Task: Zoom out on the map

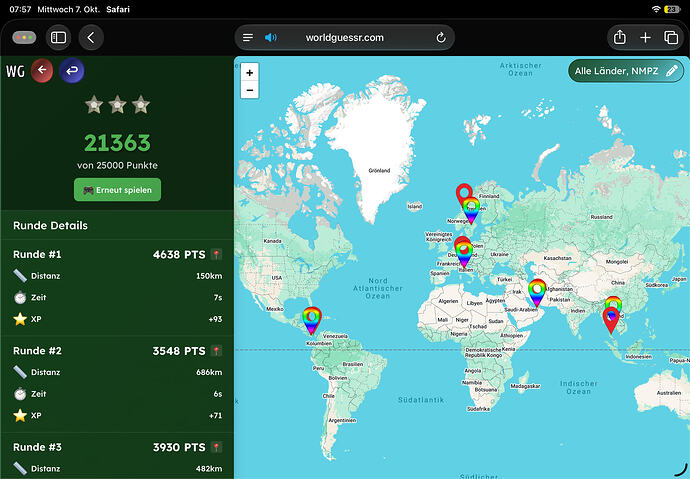Action: tap(250, 90)
